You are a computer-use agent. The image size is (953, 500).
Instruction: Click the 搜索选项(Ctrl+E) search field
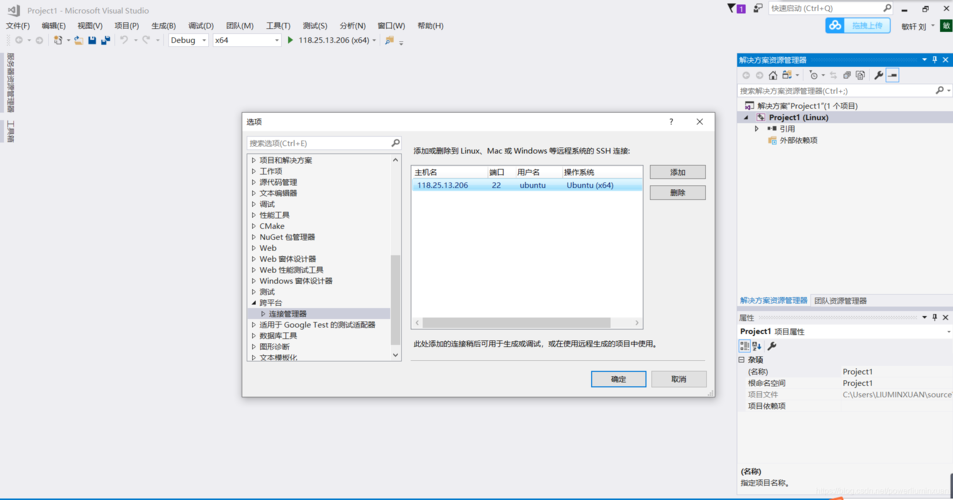[x=319, y=143]
